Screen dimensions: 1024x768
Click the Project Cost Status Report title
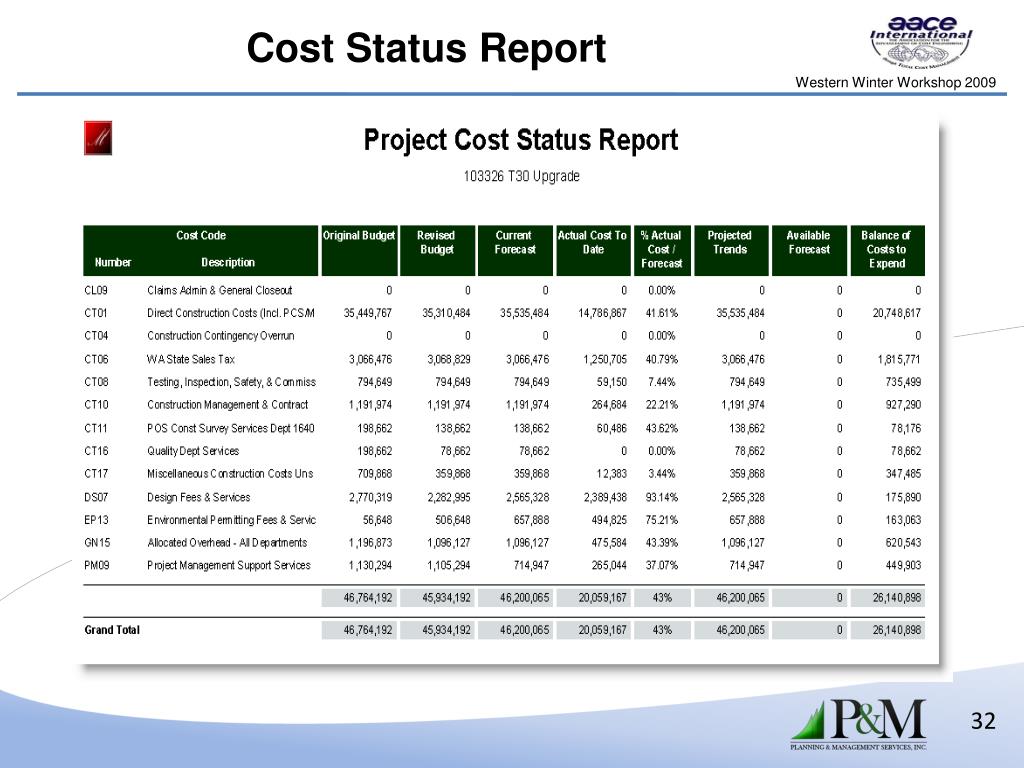click(520, 140)
